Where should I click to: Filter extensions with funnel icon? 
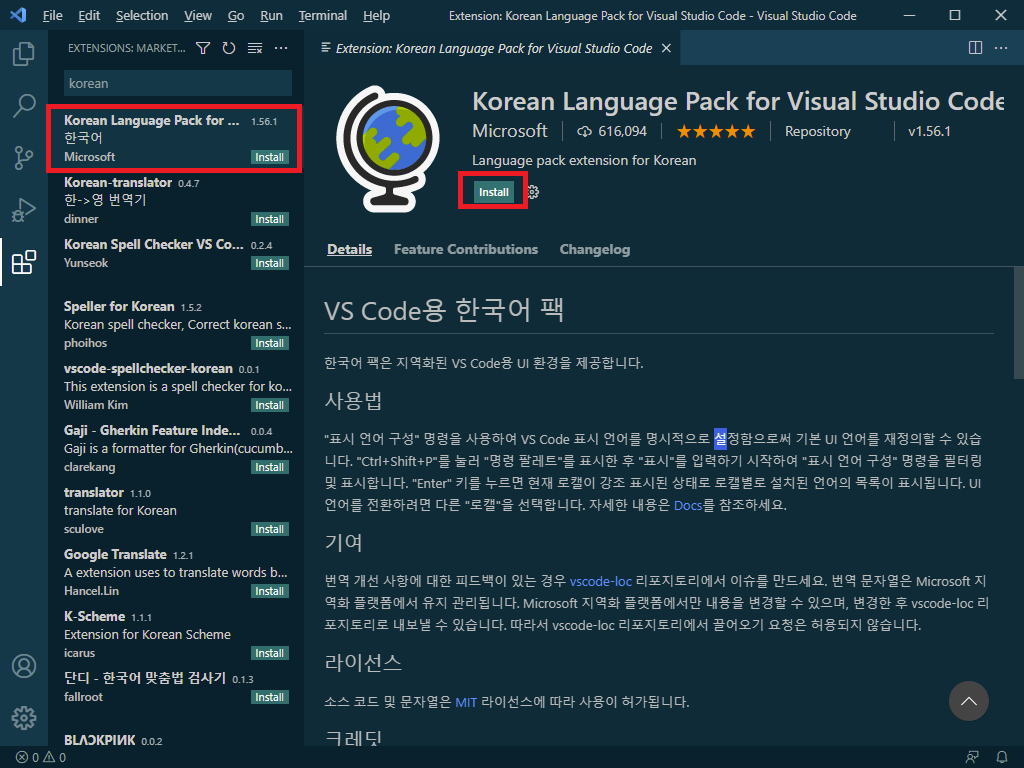[203, 48]
